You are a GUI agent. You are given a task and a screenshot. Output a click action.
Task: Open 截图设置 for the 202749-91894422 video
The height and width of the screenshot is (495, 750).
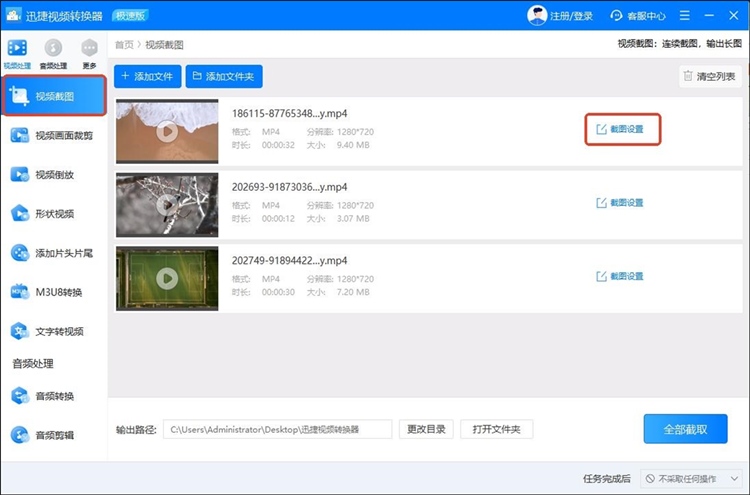(620, 276)
